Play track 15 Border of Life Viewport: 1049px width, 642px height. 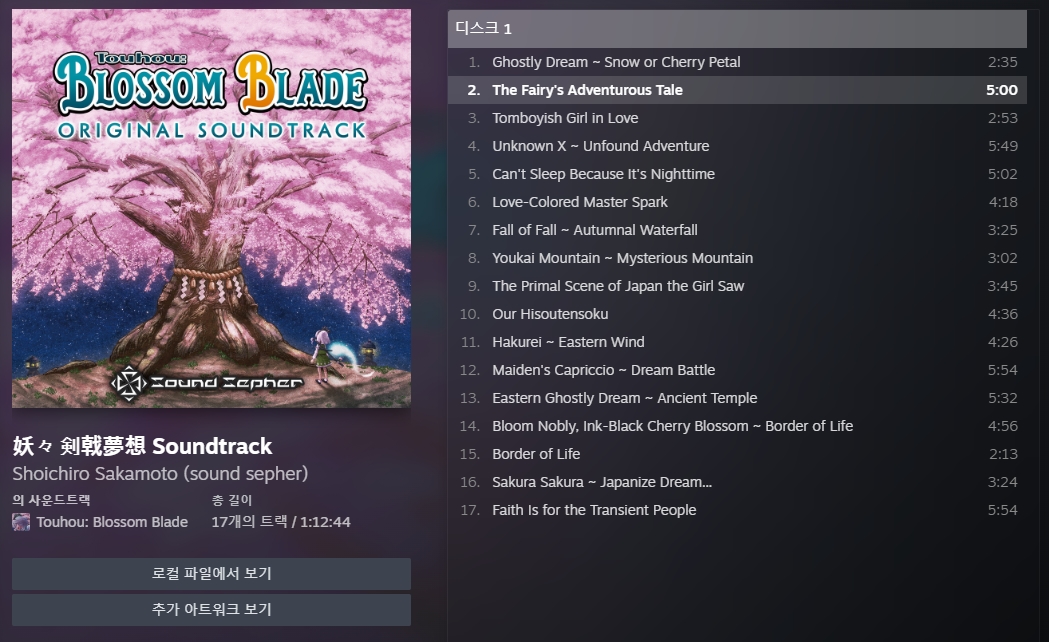point(737,454)
